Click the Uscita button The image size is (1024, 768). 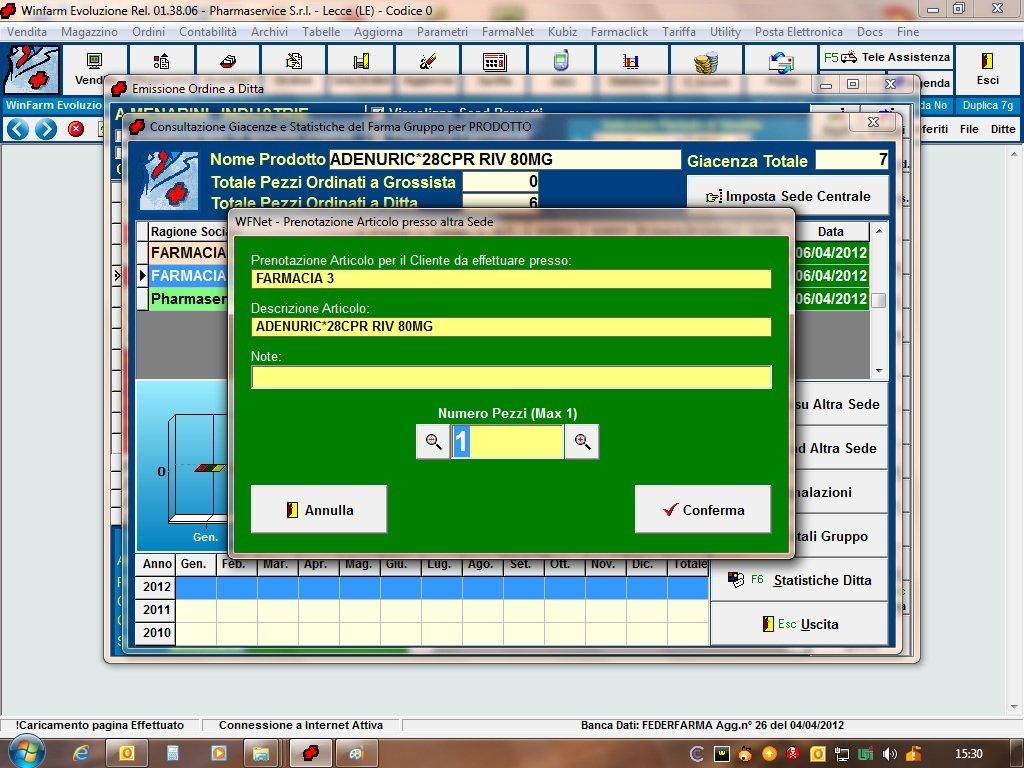pos(799,624)
